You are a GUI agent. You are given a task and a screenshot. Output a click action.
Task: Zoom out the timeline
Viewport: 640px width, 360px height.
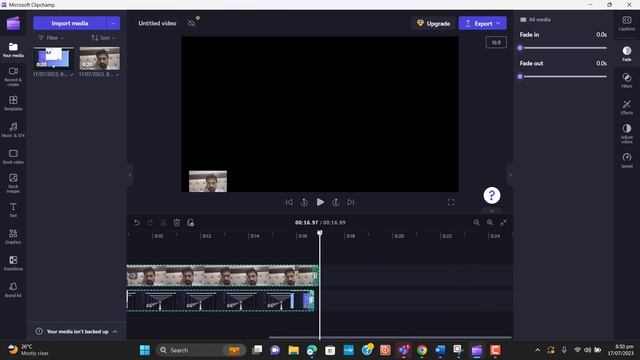tap(476, 222)
